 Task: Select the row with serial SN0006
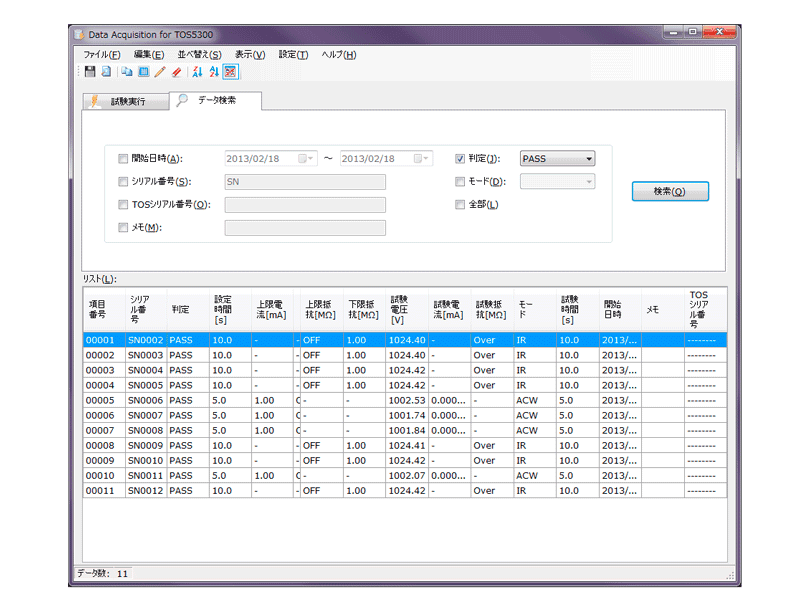tap(405, 401)
